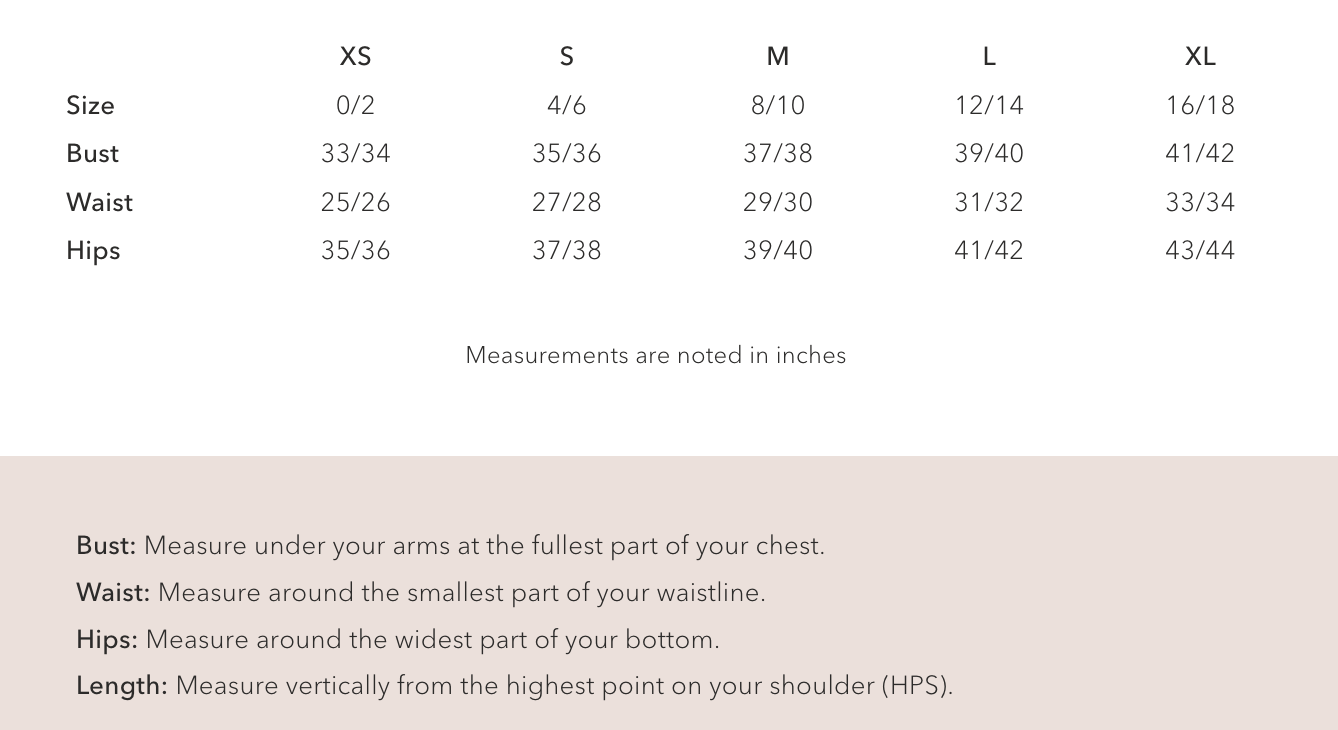Click the M column header
The height and width of the screenshot is (730, 1338).
coord(778,57)
